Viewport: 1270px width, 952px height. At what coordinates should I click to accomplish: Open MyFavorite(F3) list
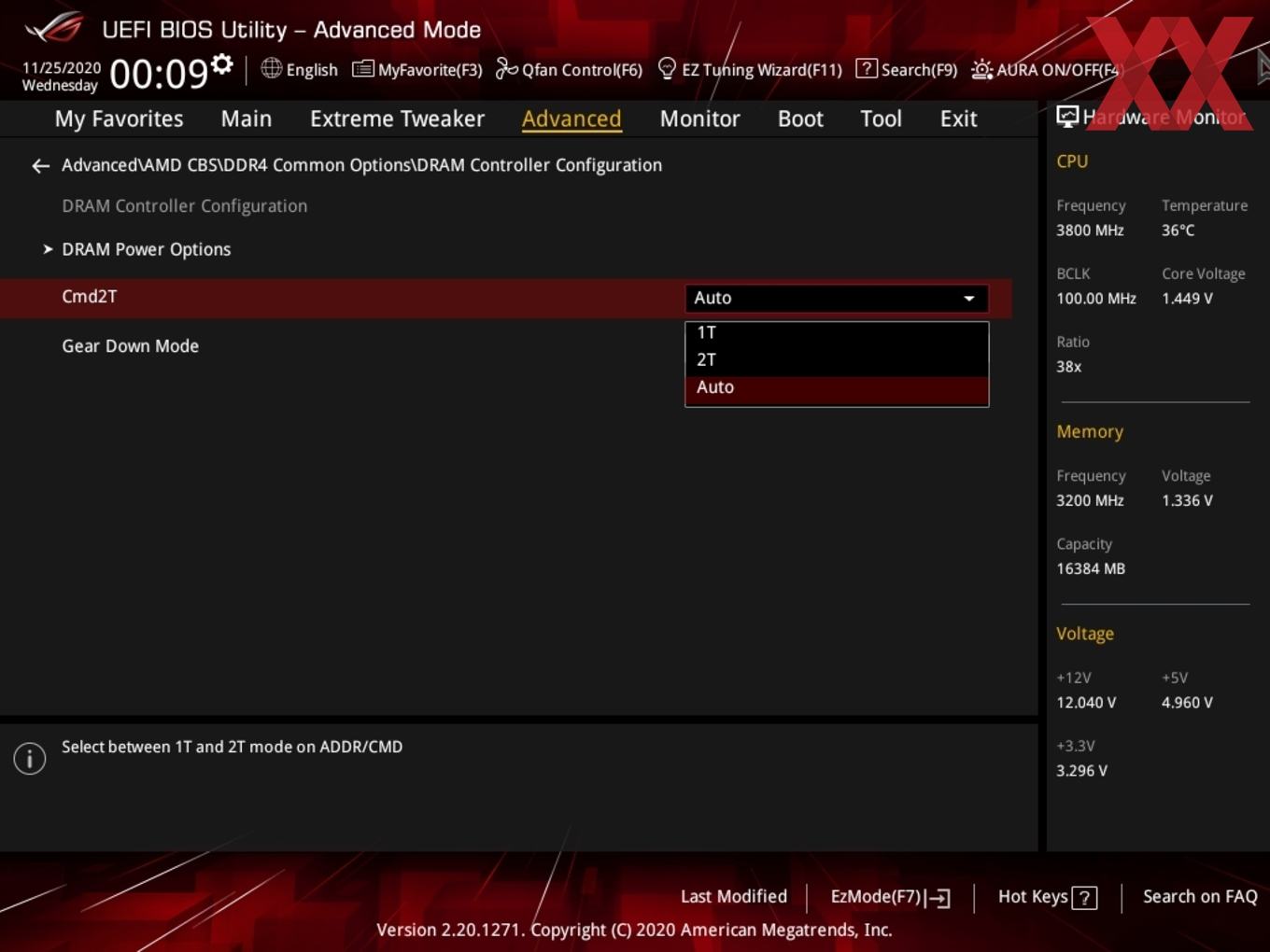(x=416, y=69)
